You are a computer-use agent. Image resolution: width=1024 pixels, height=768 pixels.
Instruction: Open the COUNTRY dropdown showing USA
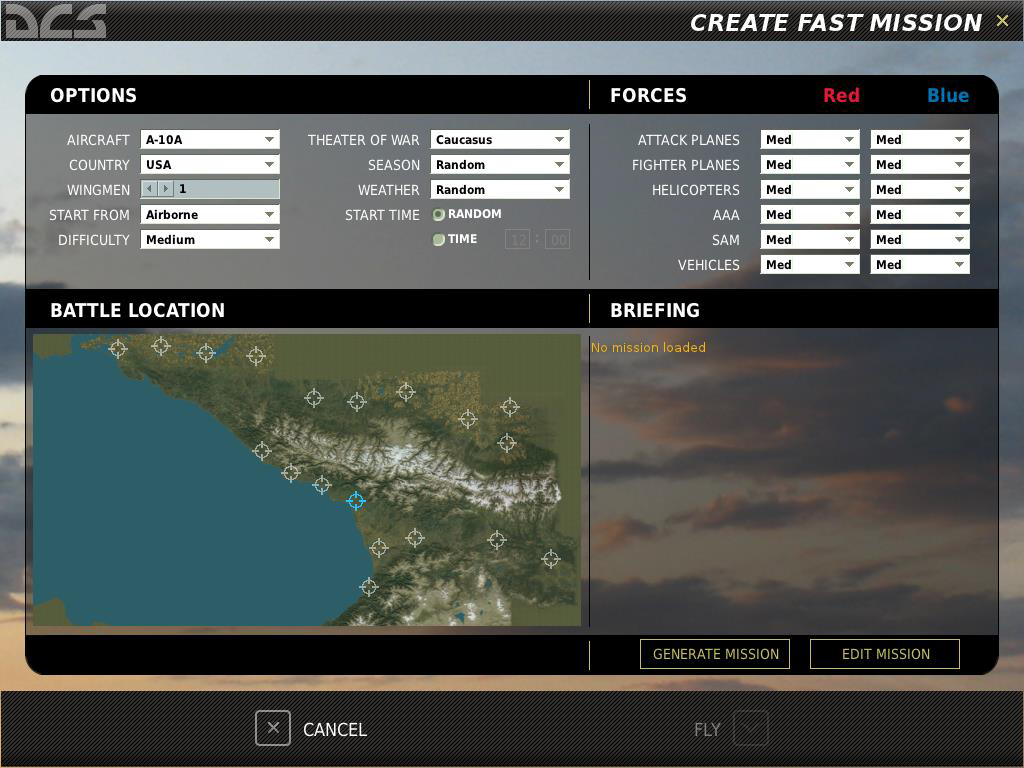[210, 165]
